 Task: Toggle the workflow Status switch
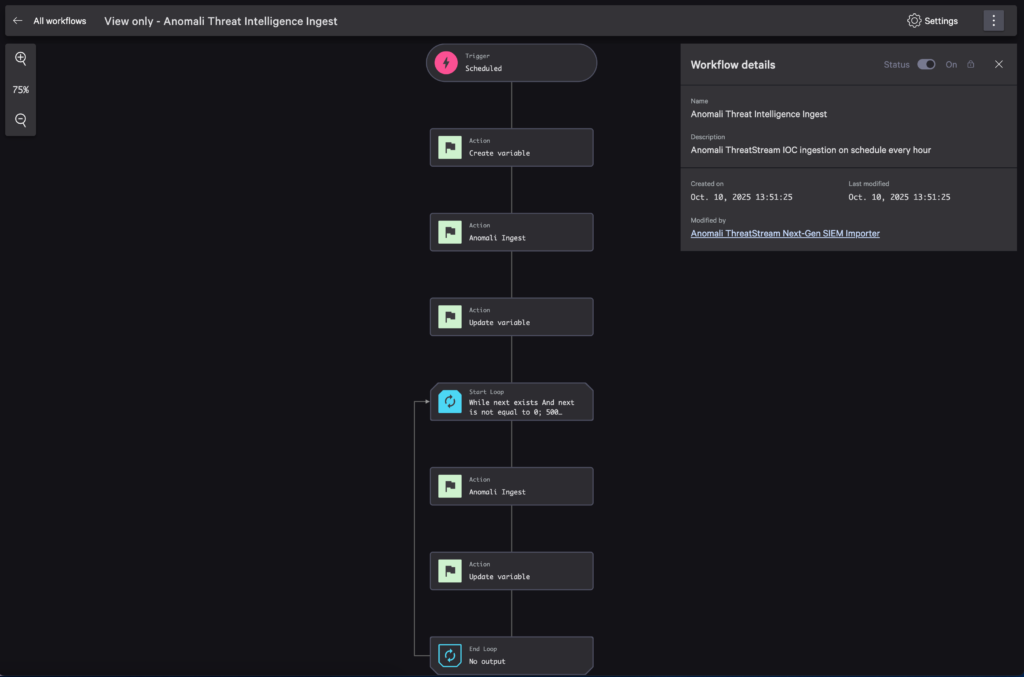(x=926, y=65)
